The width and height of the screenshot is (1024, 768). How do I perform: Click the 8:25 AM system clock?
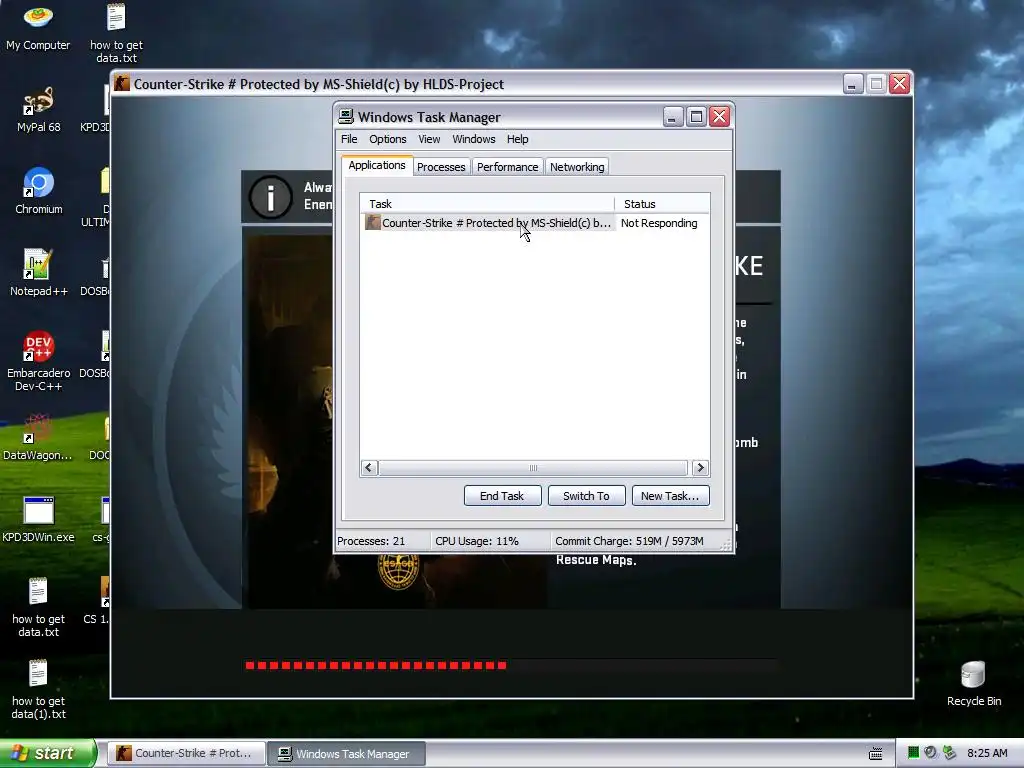point(987,753)
